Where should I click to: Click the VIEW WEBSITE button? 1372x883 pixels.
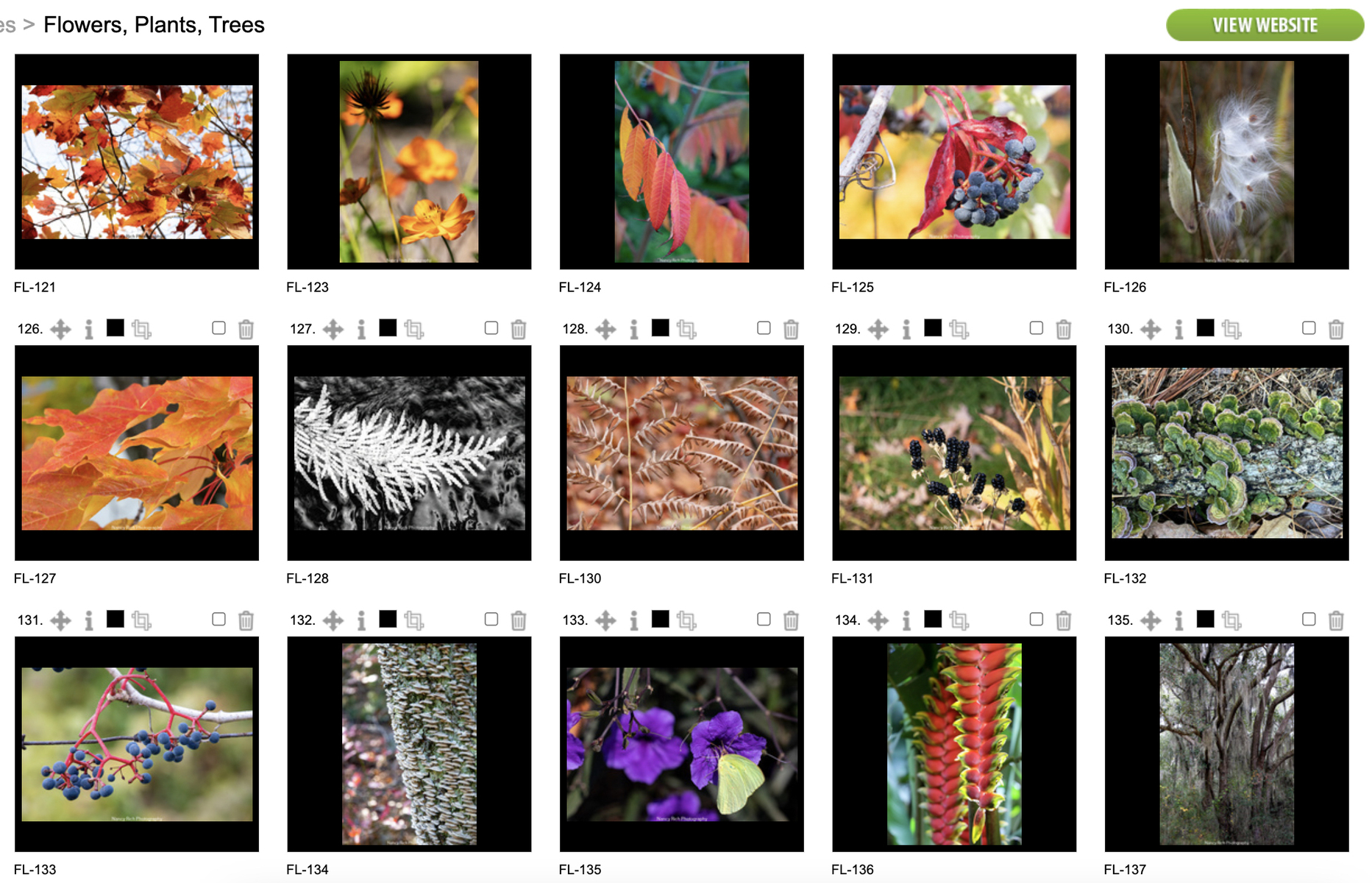click(x=1265, y=25)
